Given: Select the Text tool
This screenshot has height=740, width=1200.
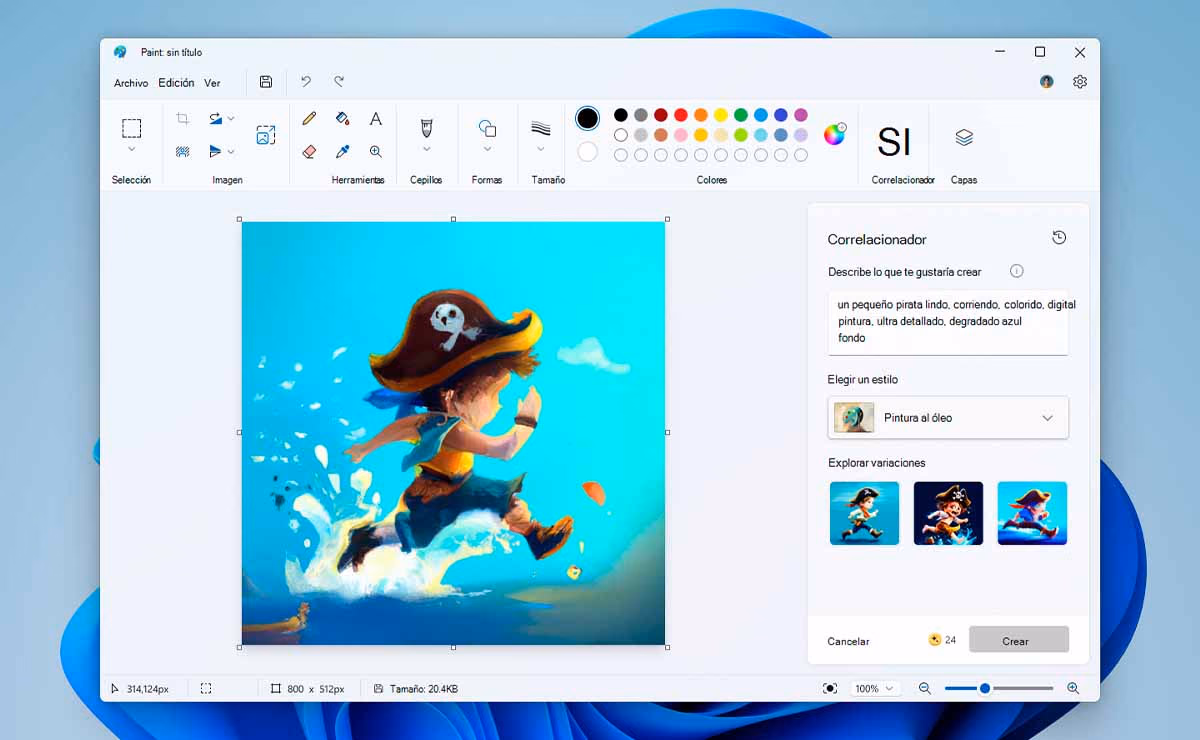Looking at the screenshot, I should pyautogui.click(x=376, y=118).
